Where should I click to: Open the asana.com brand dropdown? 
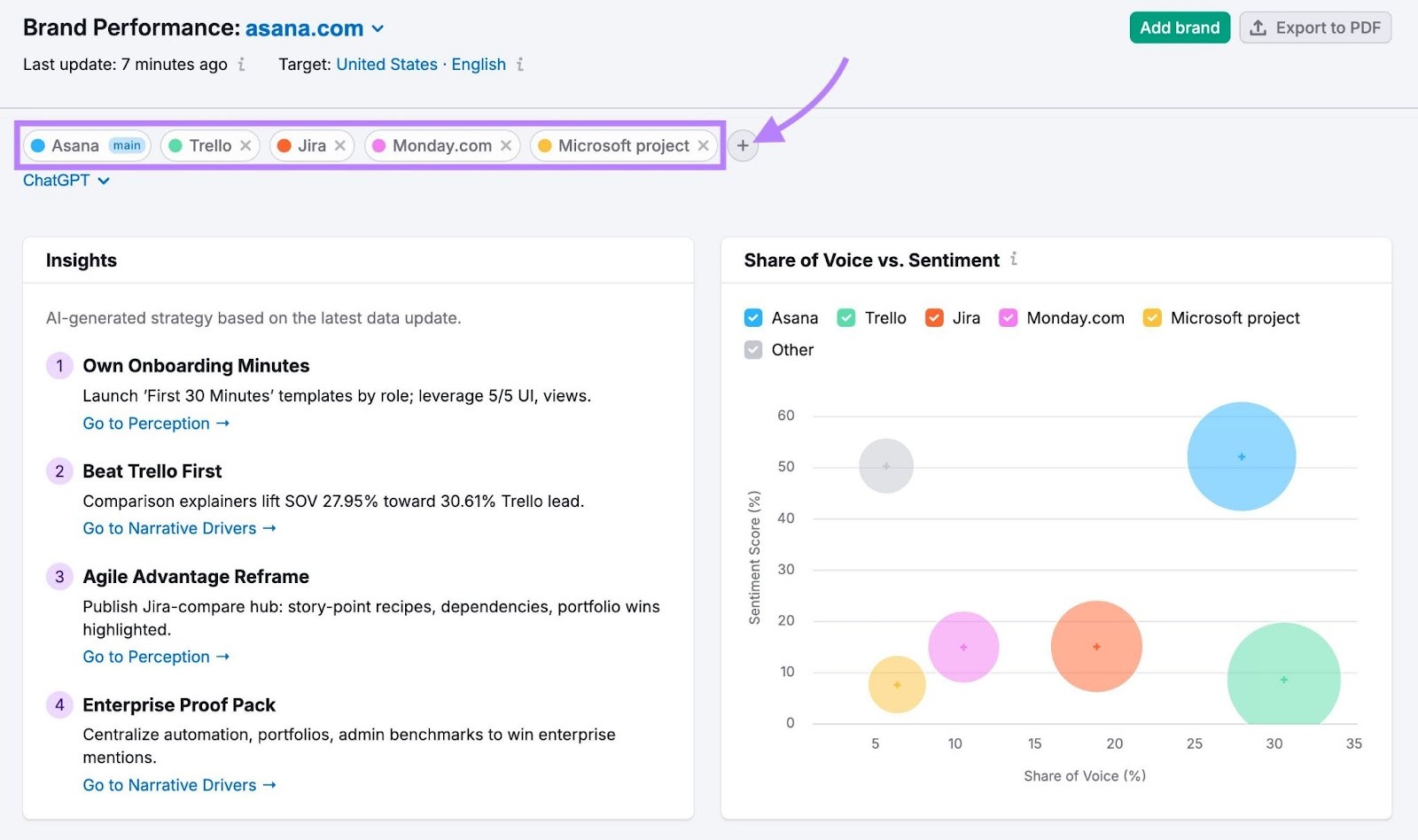click(378, 27)
